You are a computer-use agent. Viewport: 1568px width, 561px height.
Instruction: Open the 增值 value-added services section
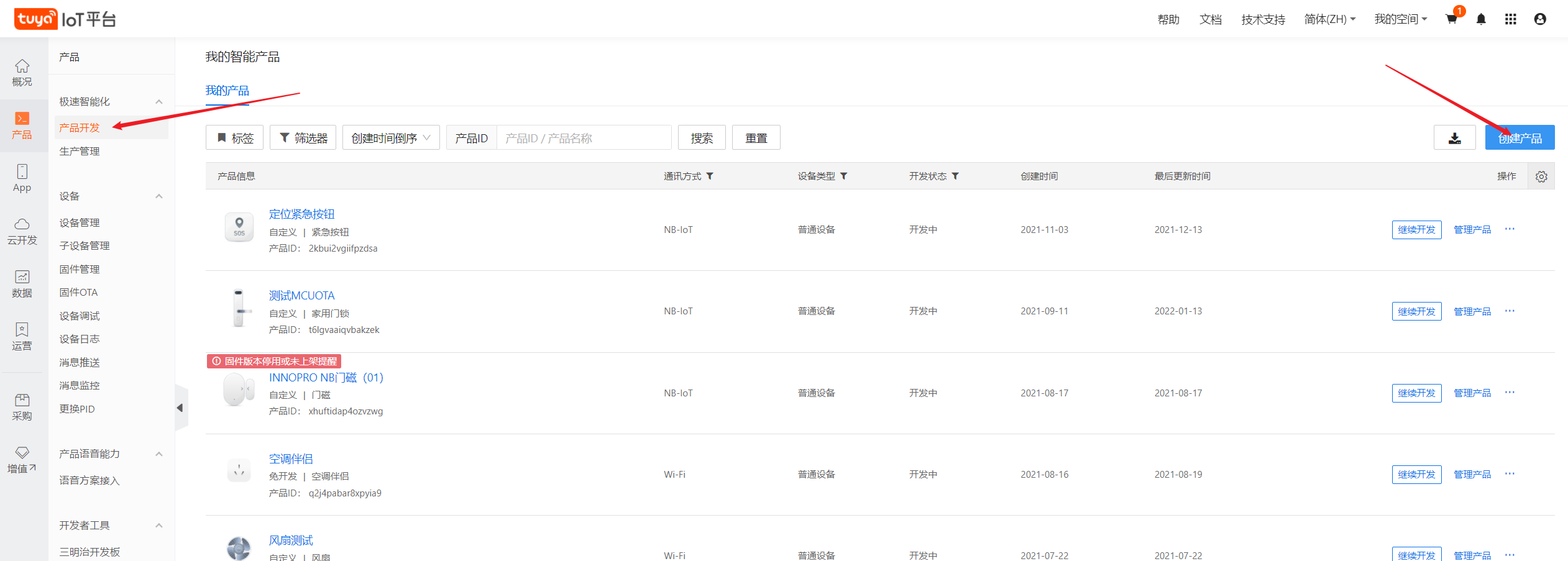coord(22,460)
